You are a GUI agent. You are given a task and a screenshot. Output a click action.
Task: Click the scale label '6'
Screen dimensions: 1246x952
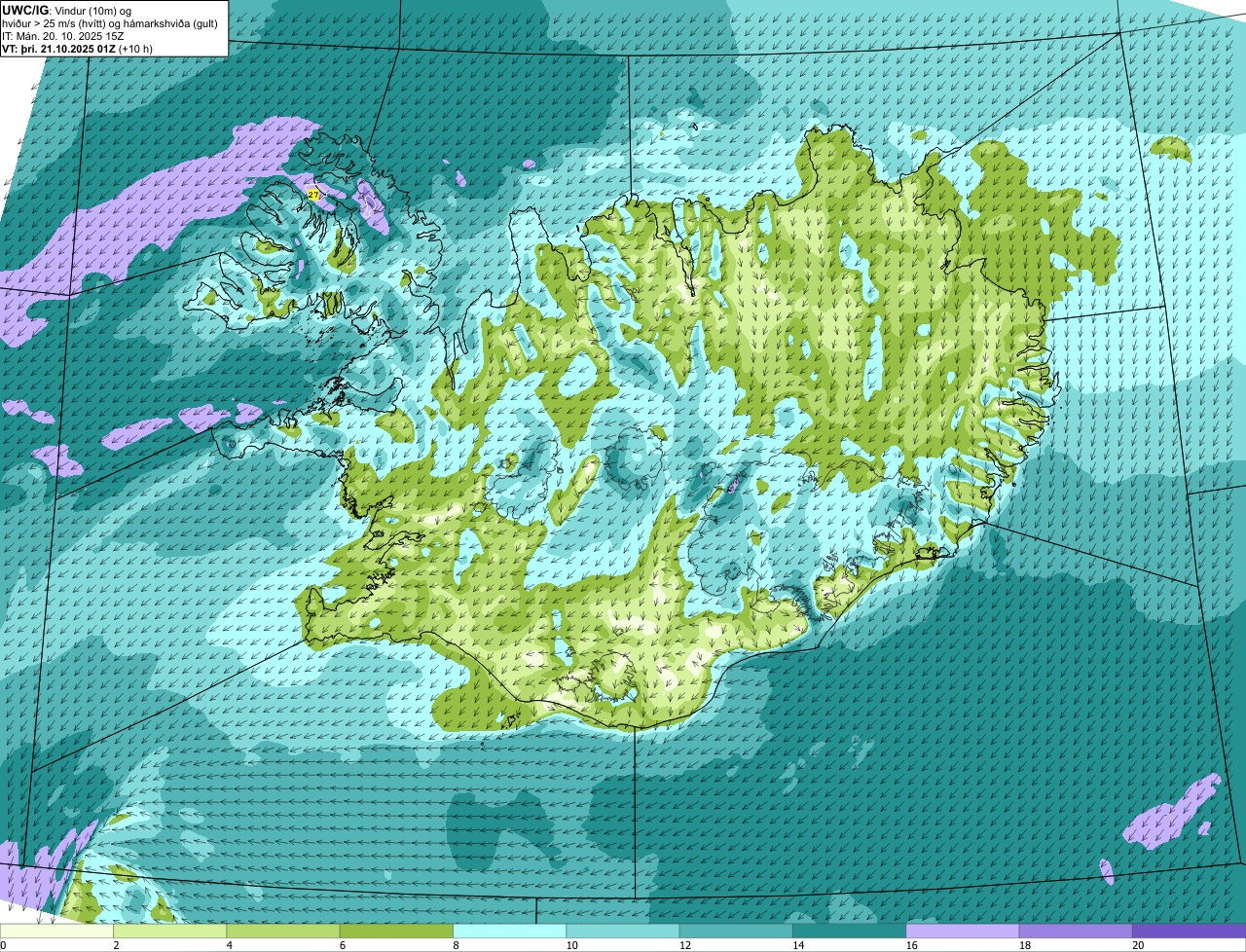[342, 945]
